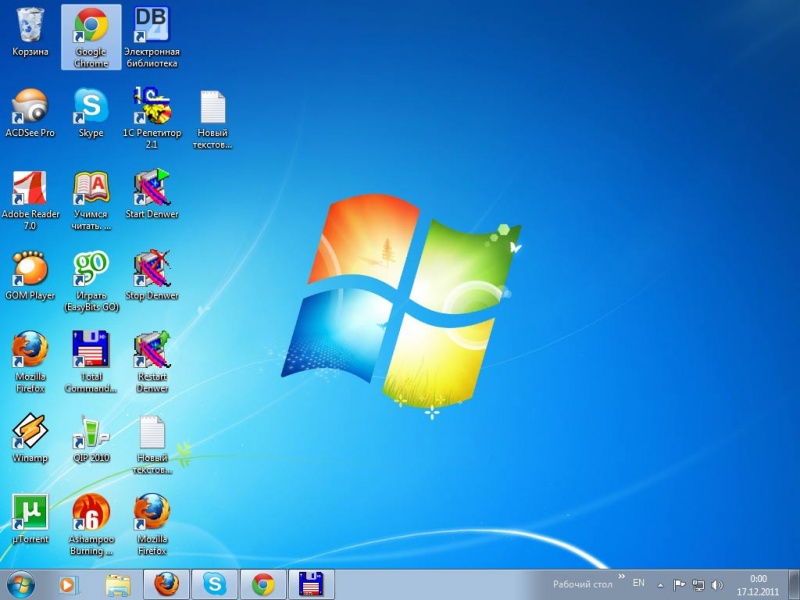Select the Winamp desktop icon
The width and height of the screenshot is (800, 600).
coord(30,432)
